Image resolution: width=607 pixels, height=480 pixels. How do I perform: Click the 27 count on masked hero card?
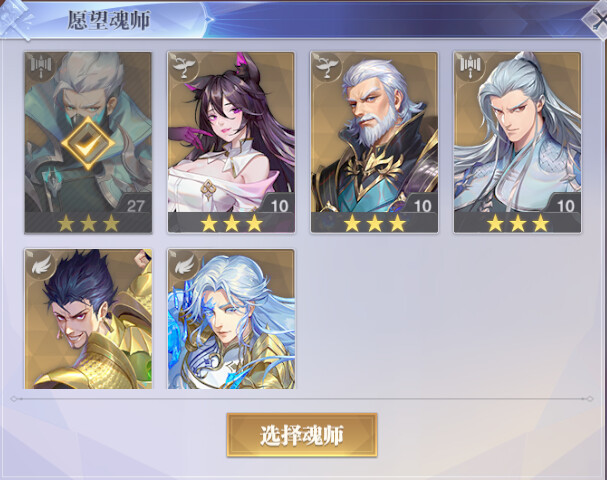point(135,206)
